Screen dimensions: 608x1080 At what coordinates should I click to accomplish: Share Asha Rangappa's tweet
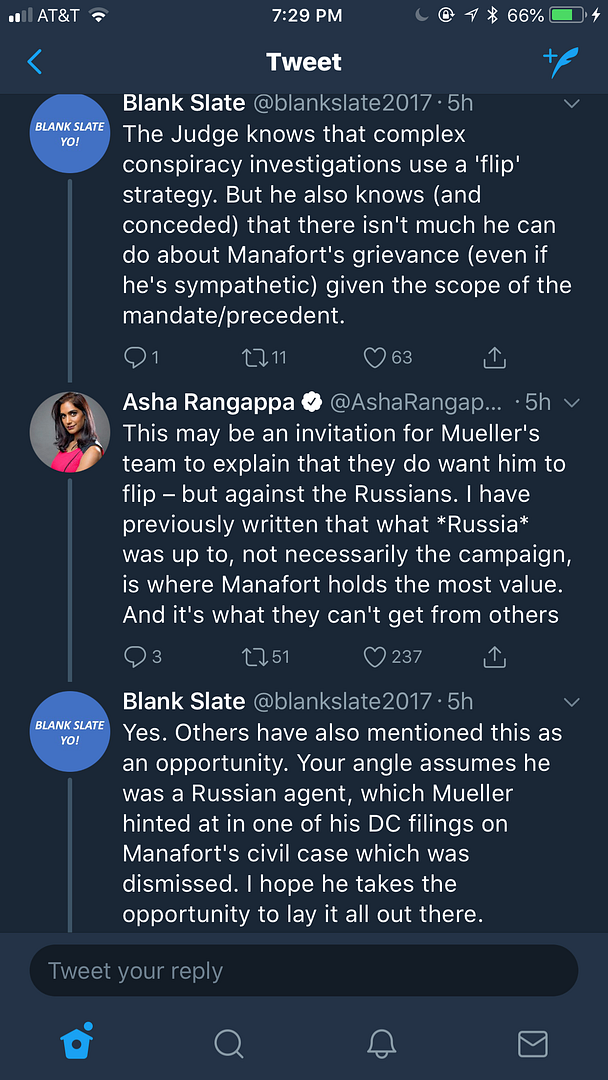click(x=494, y=657)
